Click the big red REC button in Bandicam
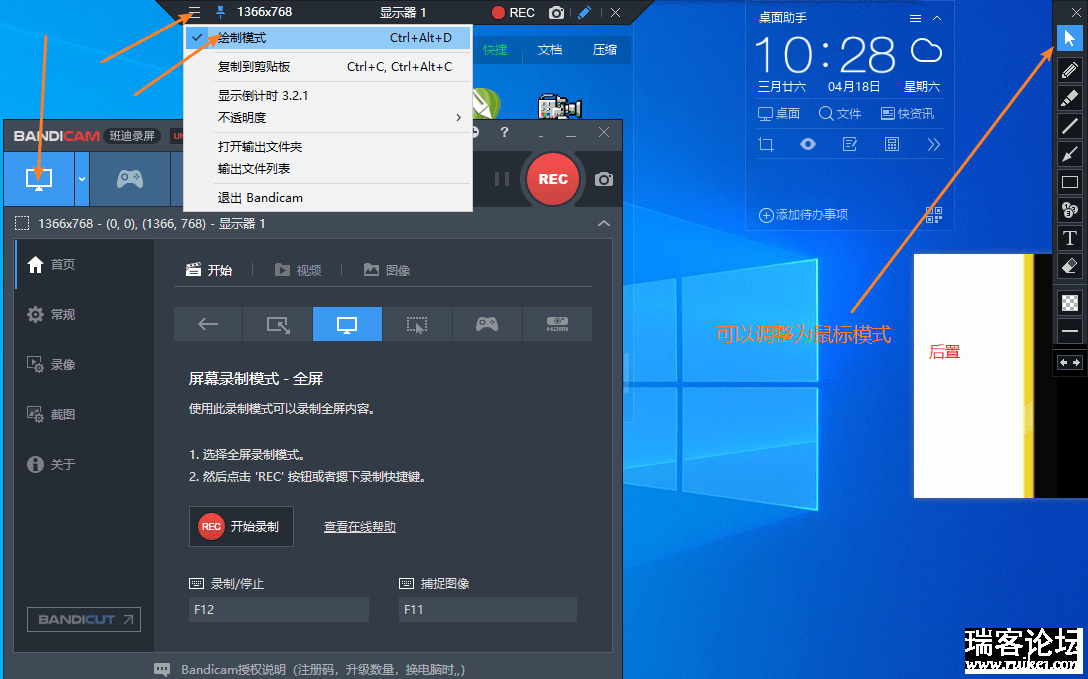 pos(552,179)
